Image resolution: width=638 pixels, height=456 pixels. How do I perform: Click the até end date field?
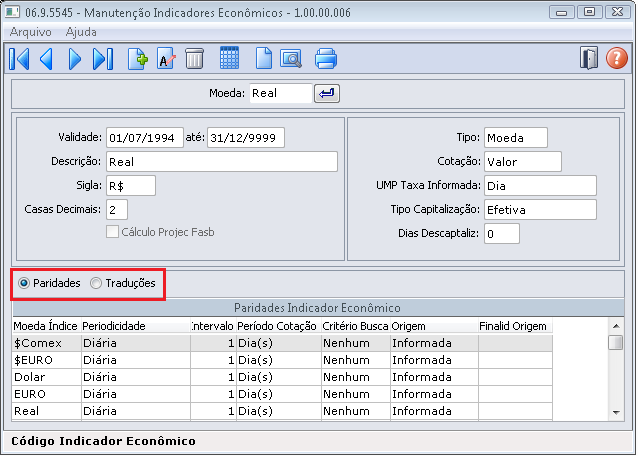click(246, 138)
